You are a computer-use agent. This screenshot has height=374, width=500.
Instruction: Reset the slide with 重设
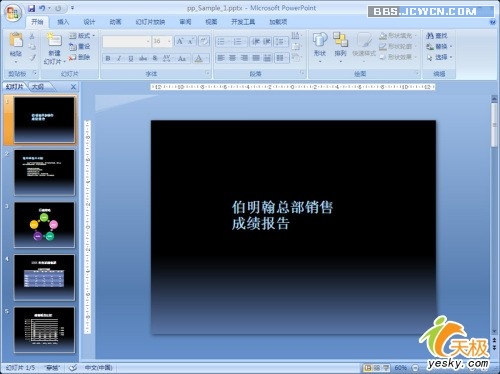point(80,46)
